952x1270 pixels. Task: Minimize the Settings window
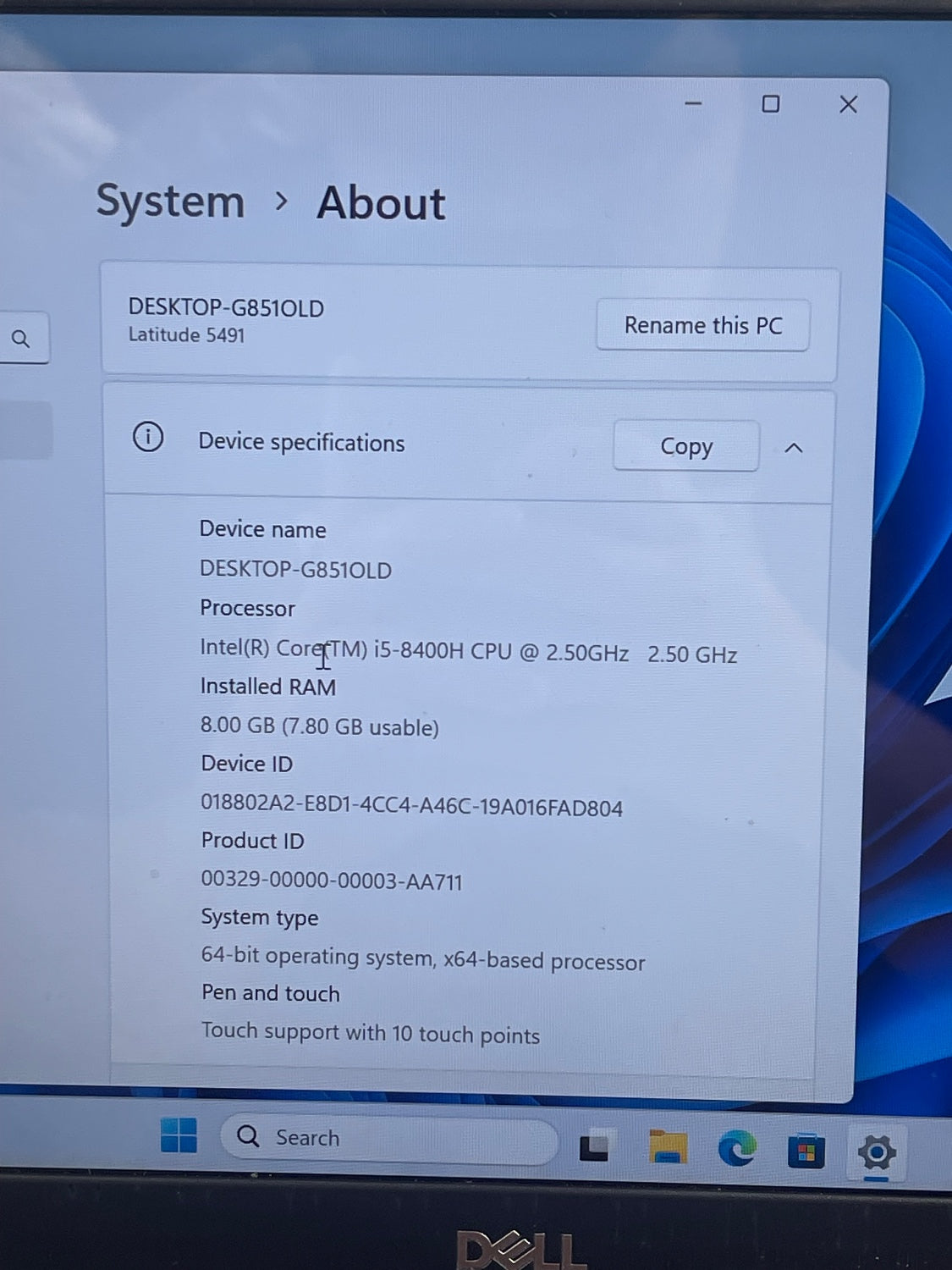coord(693,103)
